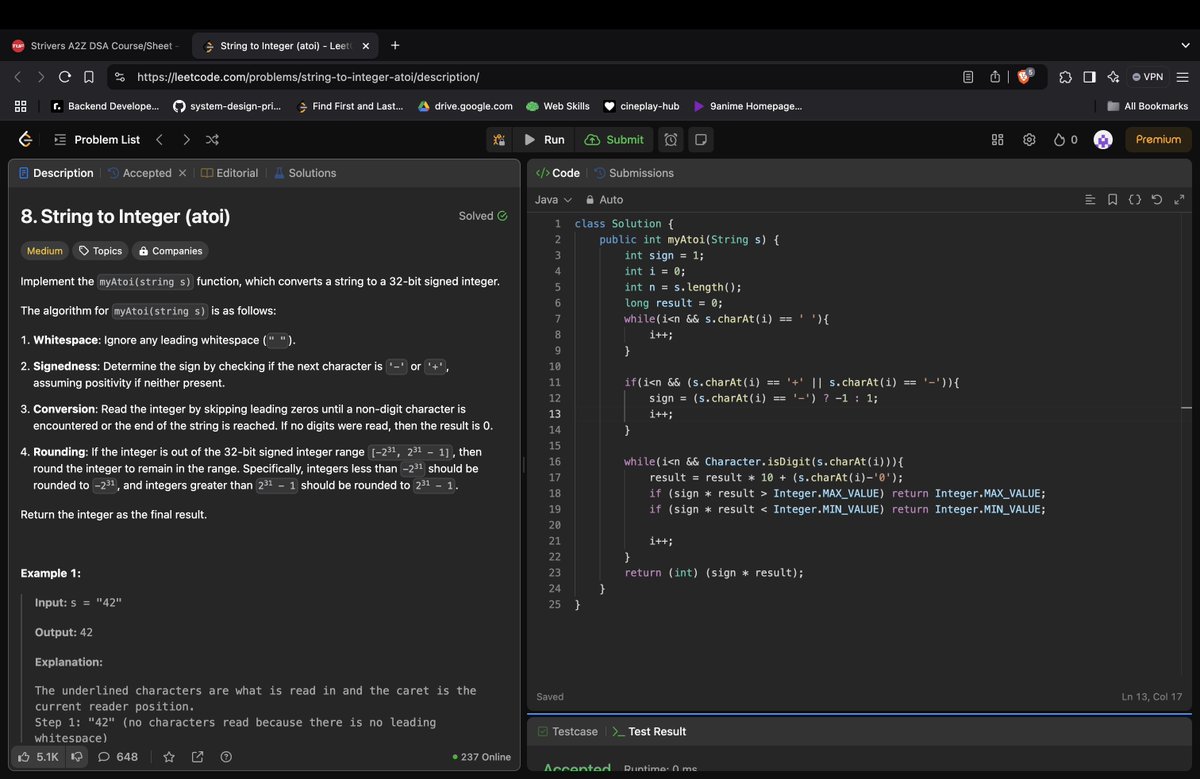Screen dimensions: 1200x779
Task: Open Backend Developer bookmark
Action: [x=105, y=106]
